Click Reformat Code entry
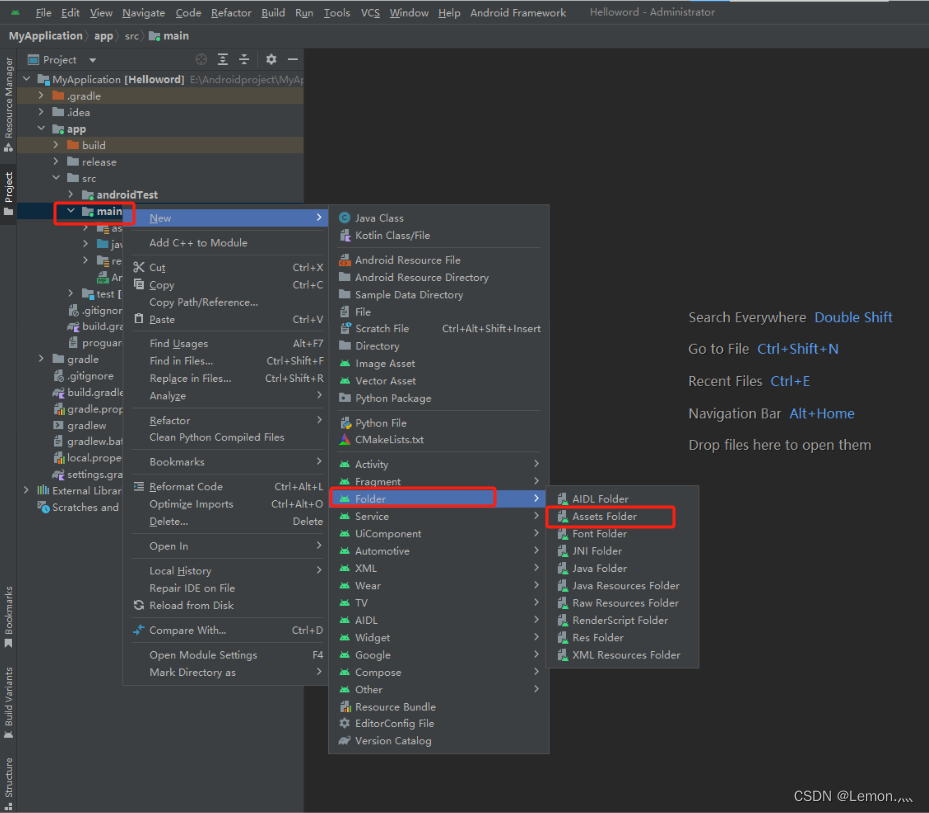The height and width of the screenshot is (813, 929). pyautogui.click(x=228, y=486)
